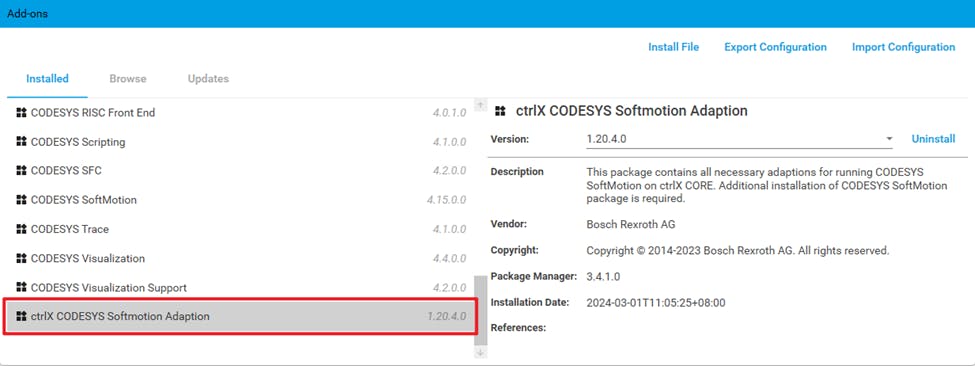Screen dimensions: 975x366
Task: Click the CODESYS Visualization Support package icon
Action: pos(21,287)
